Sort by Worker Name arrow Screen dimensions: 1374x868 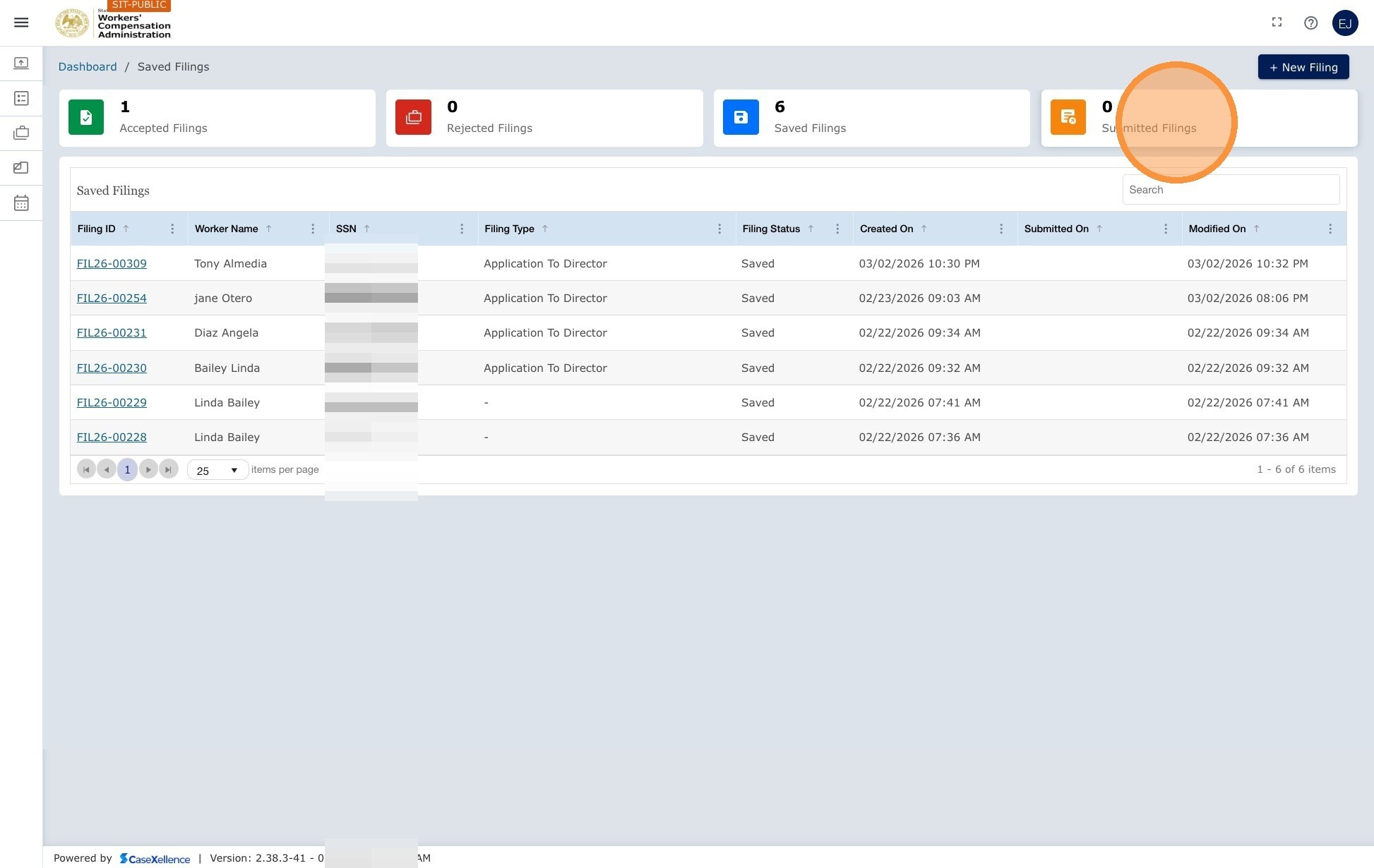pyautogui.click(x=268, y=229)
